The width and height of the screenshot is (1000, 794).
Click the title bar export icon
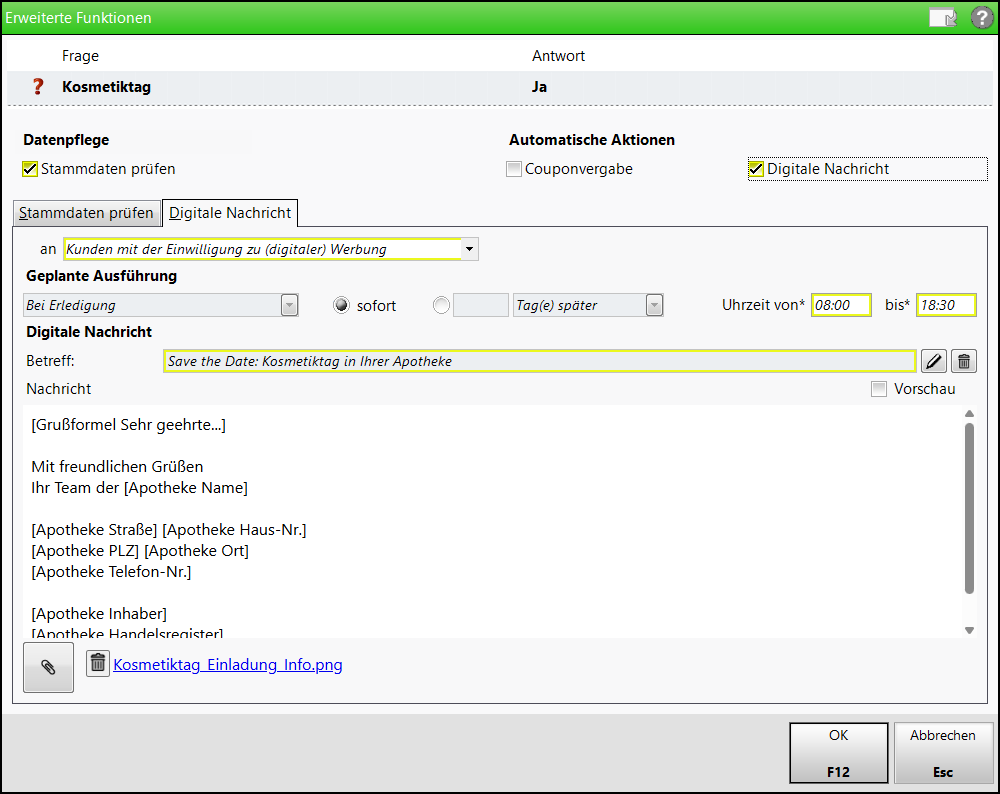click(942, 18)
